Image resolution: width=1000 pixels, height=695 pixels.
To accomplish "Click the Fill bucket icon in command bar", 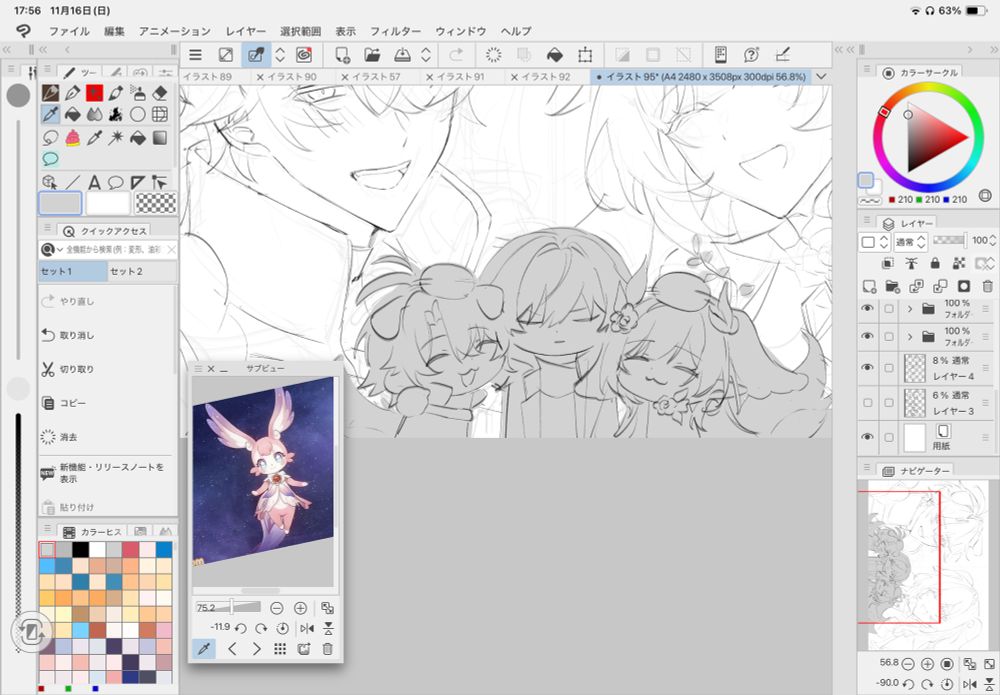I will pos(555,55).
